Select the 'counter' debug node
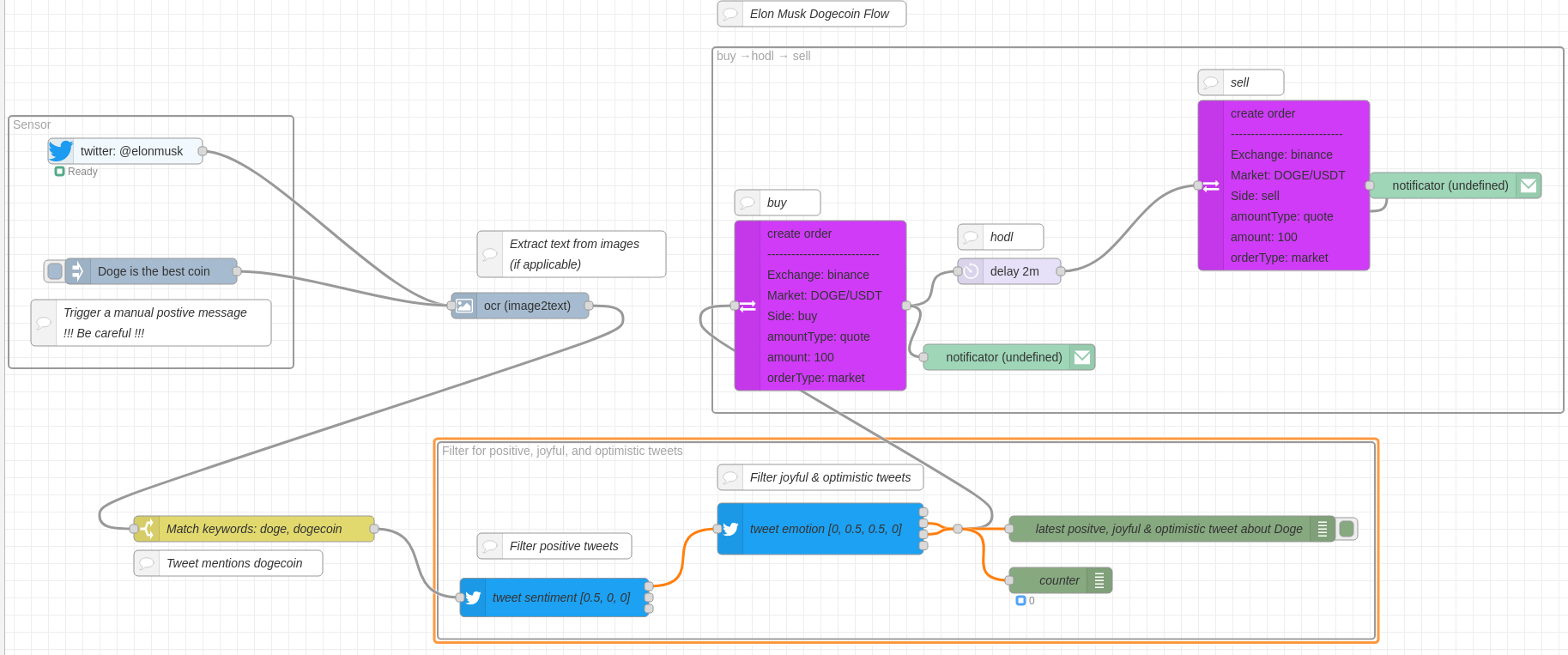 [1061, 580]
